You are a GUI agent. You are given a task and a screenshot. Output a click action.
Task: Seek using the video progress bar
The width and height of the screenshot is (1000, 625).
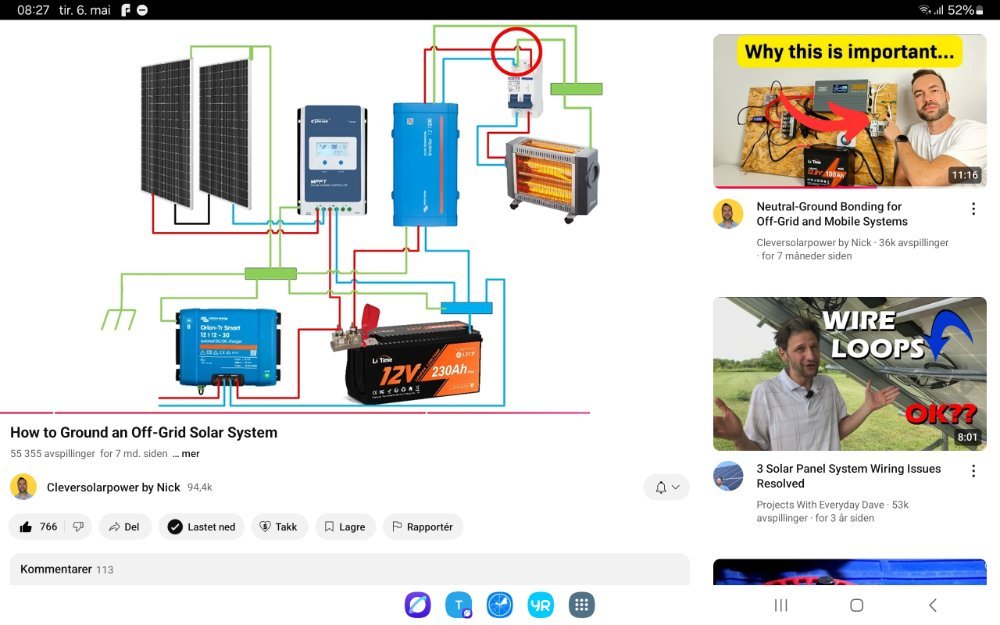295,413
